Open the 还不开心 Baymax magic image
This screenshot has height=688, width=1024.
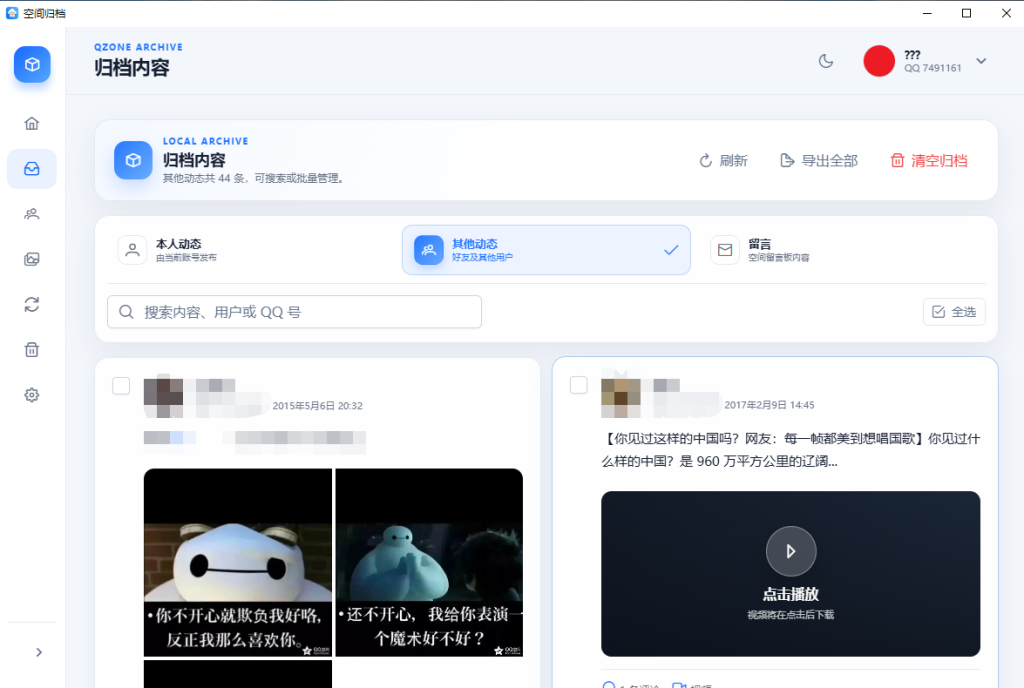[x=429, y=562]
